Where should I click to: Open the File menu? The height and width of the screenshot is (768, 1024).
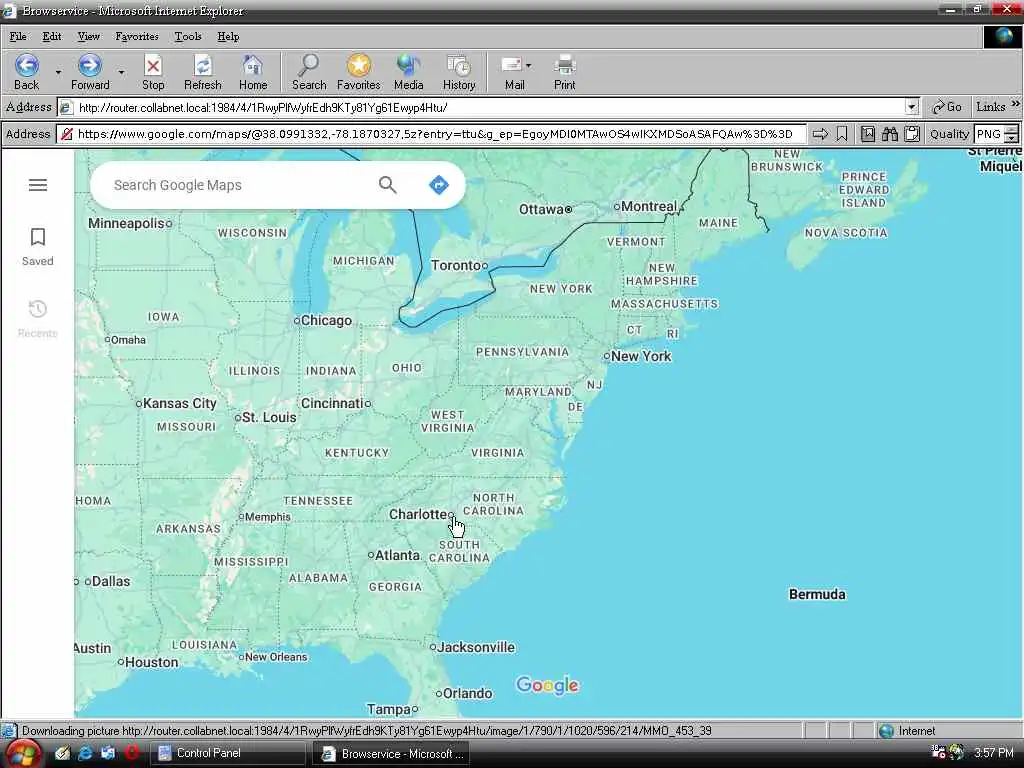tap(18, 37)
